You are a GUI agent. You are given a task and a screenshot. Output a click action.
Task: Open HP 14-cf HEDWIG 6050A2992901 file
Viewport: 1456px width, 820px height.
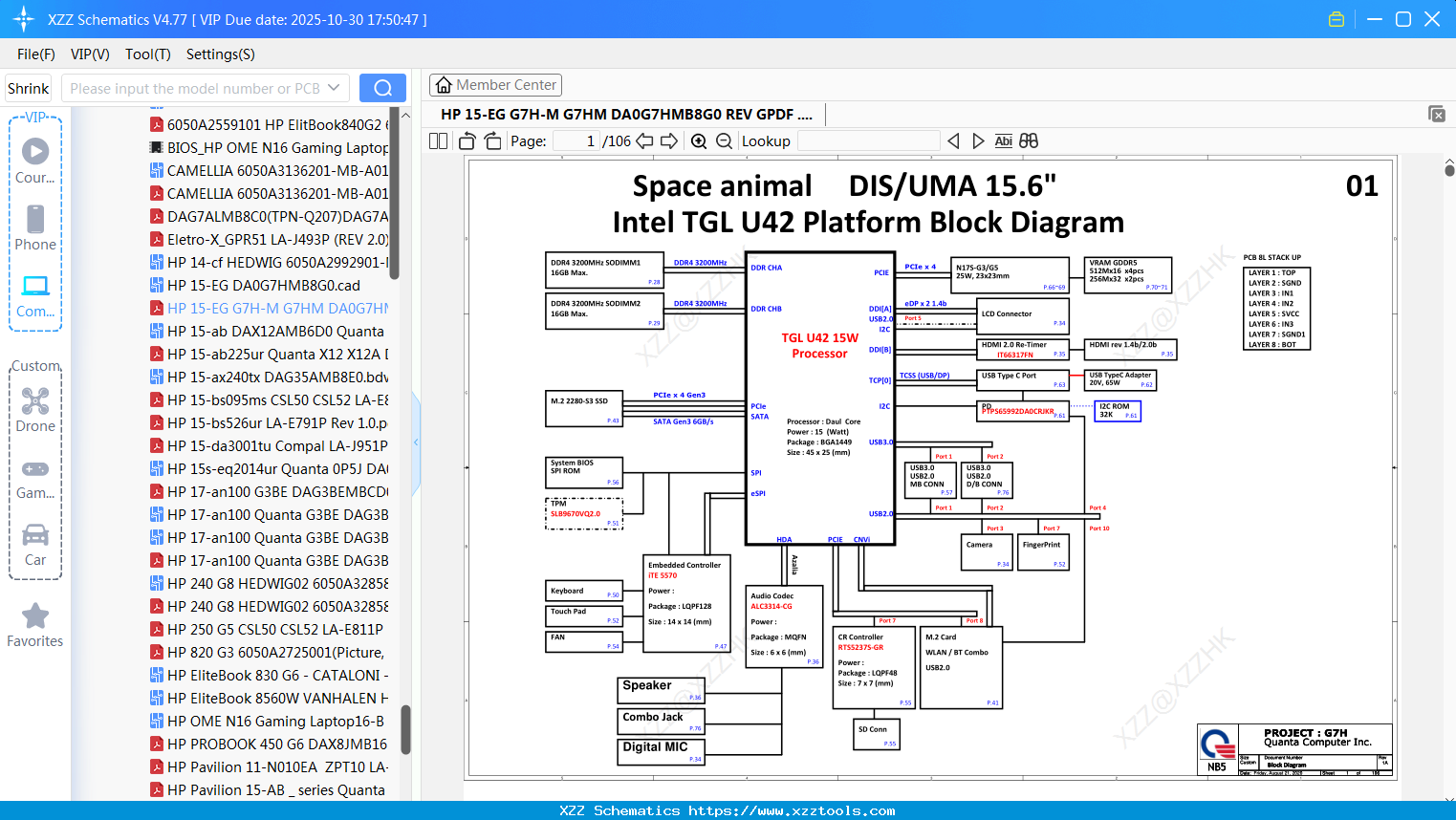pos(269,262)
